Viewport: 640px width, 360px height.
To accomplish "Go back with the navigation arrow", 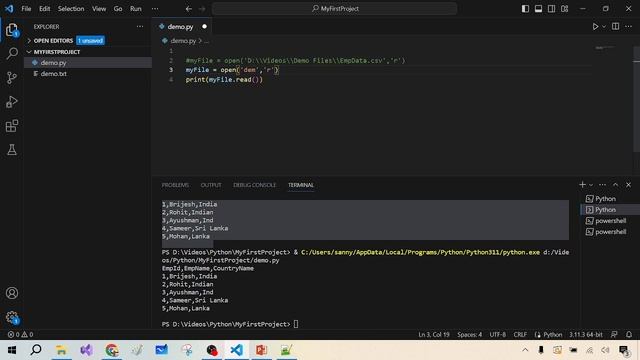I will [189, 9].
